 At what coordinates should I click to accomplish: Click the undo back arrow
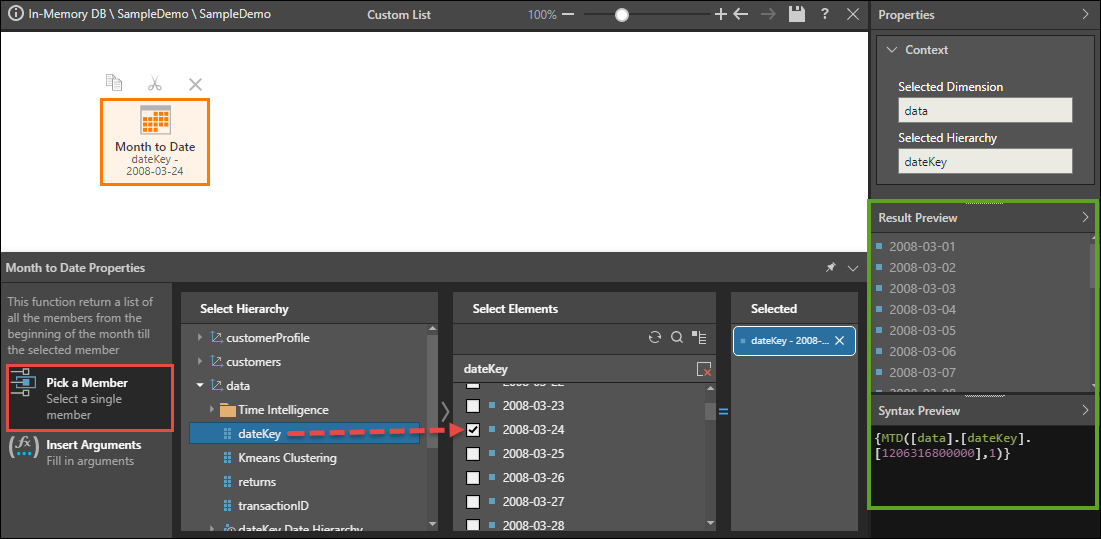tap(741, 15)
